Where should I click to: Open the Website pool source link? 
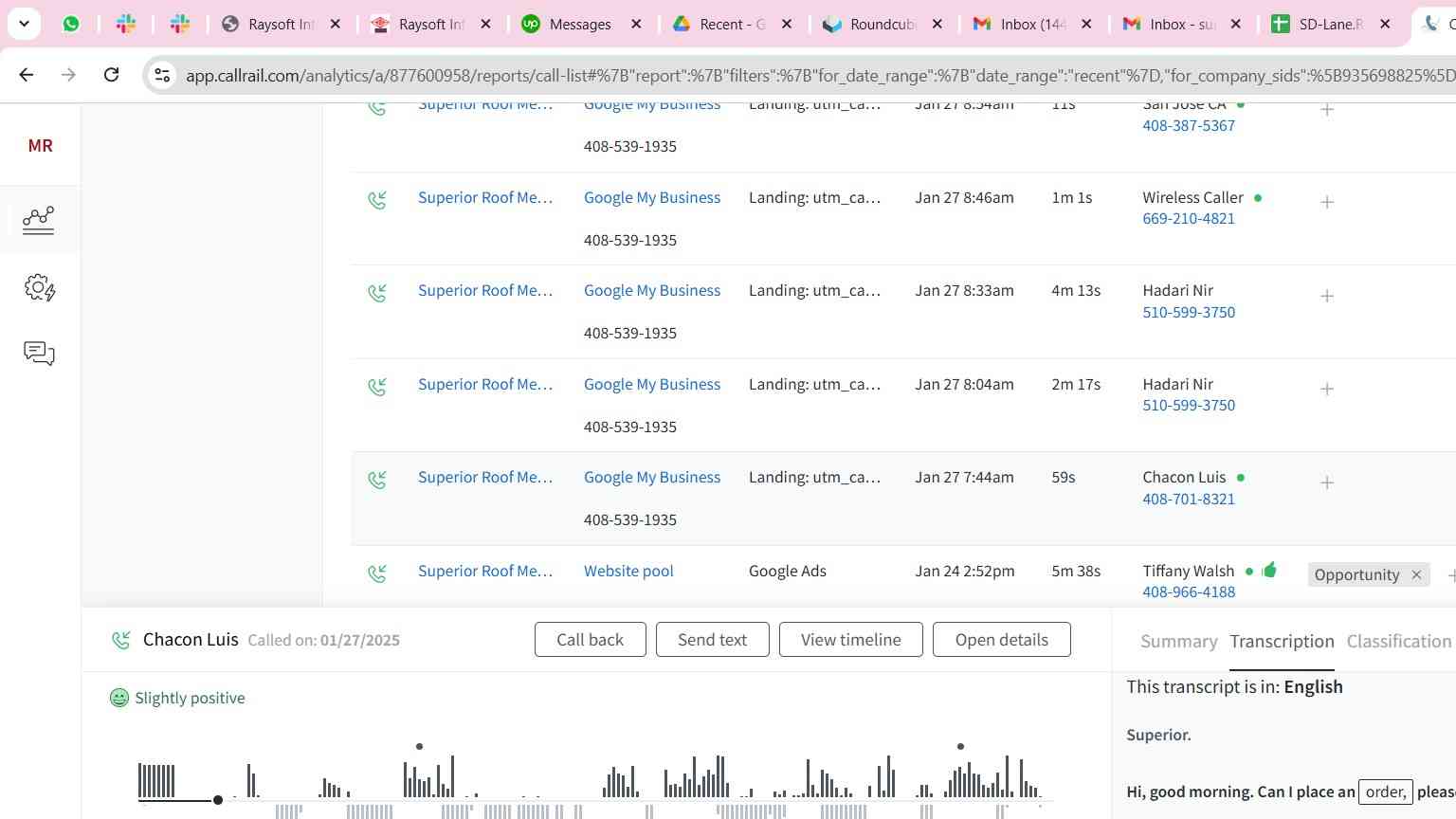point(628,571)
